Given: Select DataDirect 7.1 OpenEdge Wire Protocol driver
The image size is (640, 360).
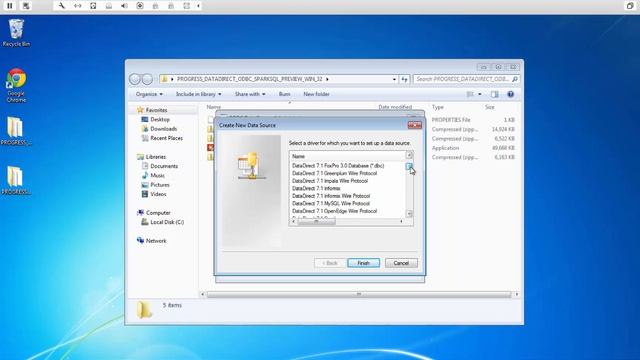Looking at the screenshot, I should [334, 211].
